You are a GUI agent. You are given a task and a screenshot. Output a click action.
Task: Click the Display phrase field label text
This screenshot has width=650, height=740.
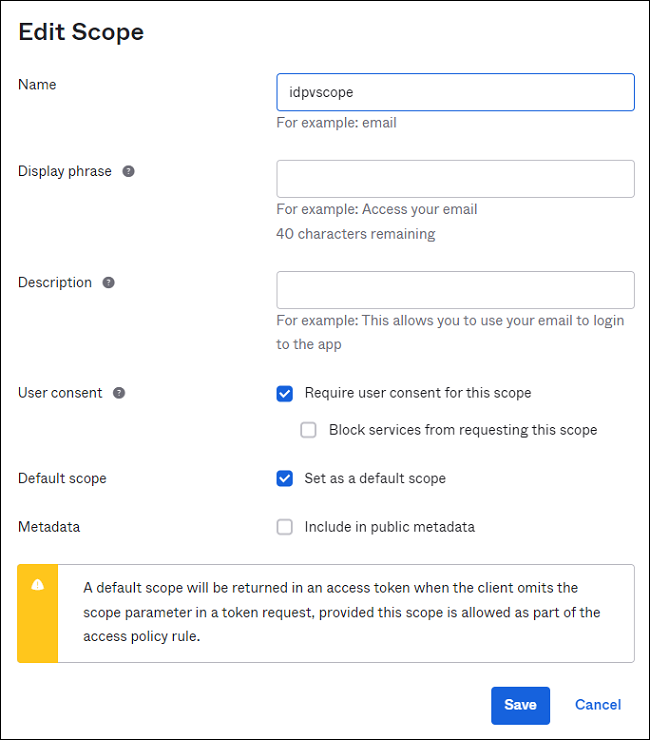(x=65, y=171)
